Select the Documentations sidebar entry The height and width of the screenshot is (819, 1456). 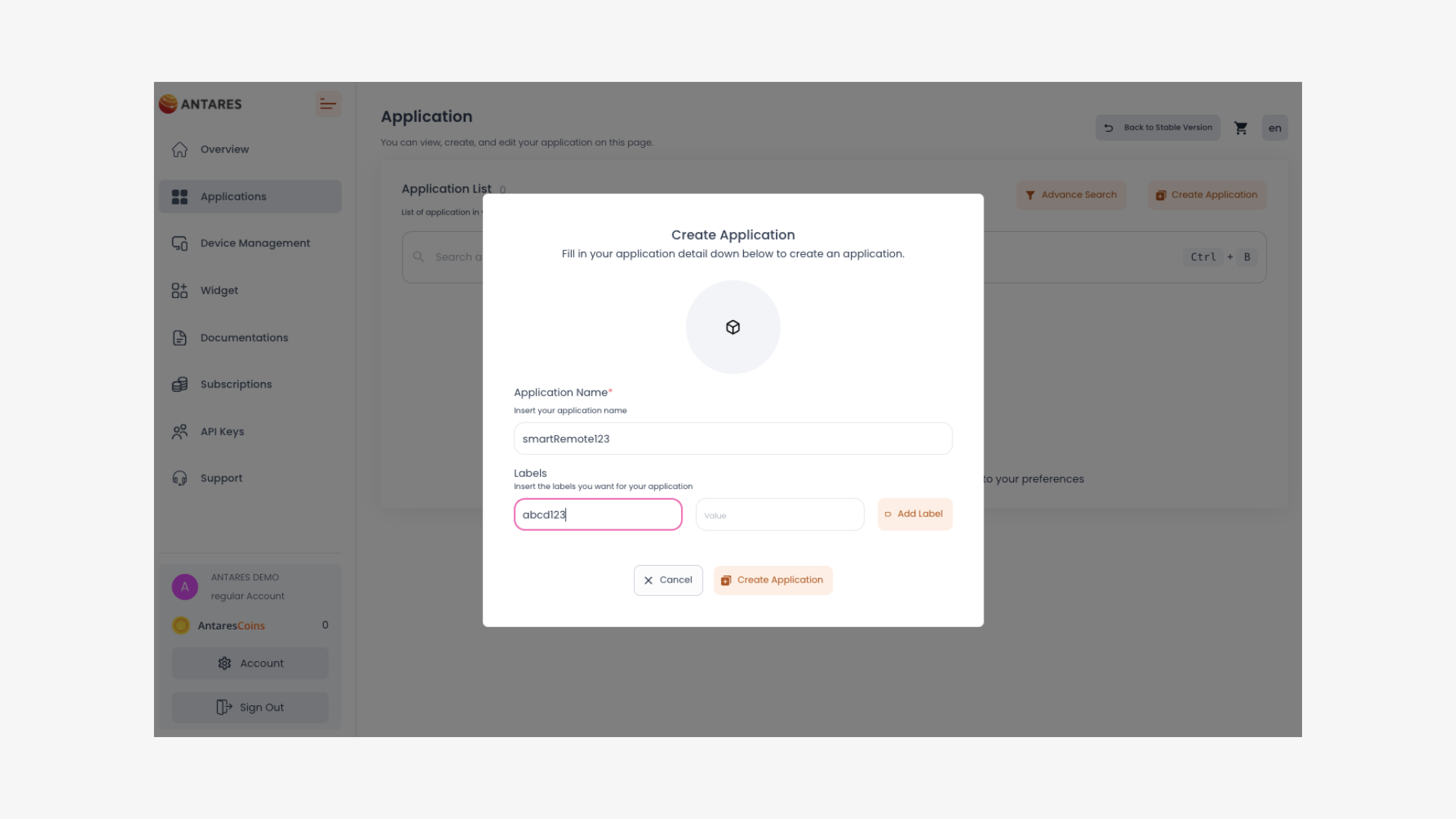coord(244,337)
